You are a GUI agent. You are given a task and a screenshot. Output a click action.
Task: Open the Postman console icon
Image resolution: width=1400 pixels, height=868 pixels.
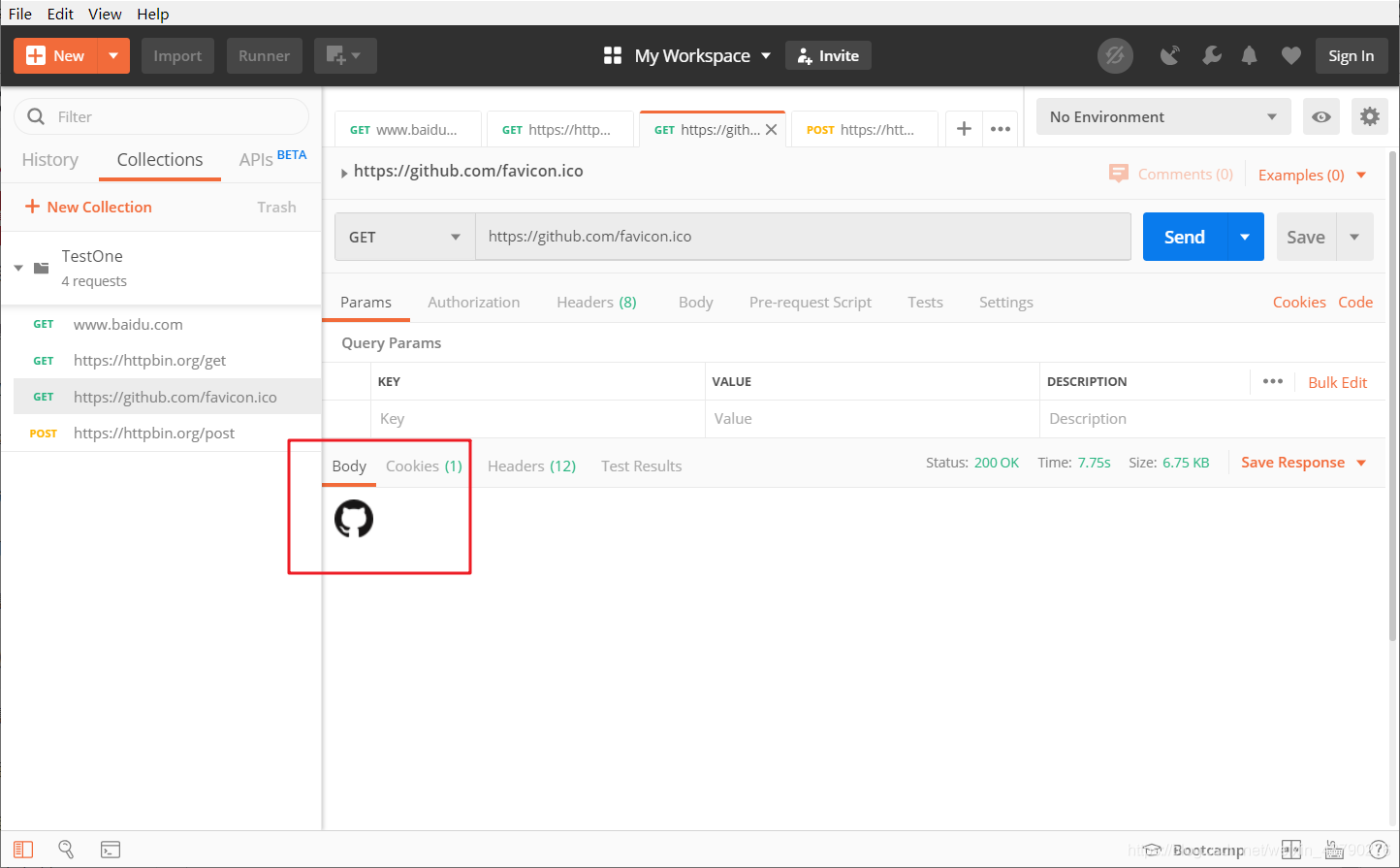111,850
